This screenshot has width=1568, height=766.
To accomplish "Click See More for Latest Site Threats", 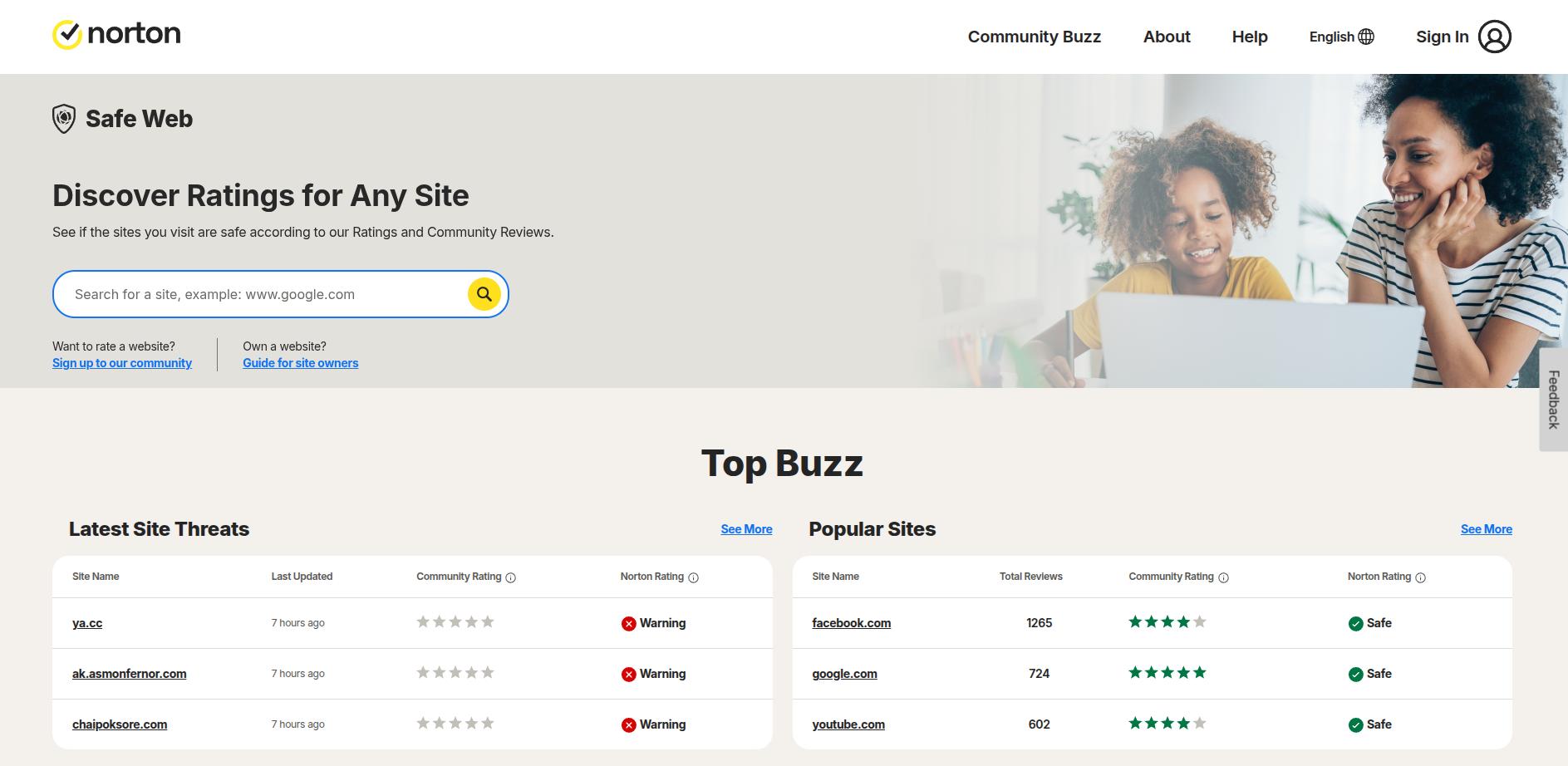I will (745, 528).
